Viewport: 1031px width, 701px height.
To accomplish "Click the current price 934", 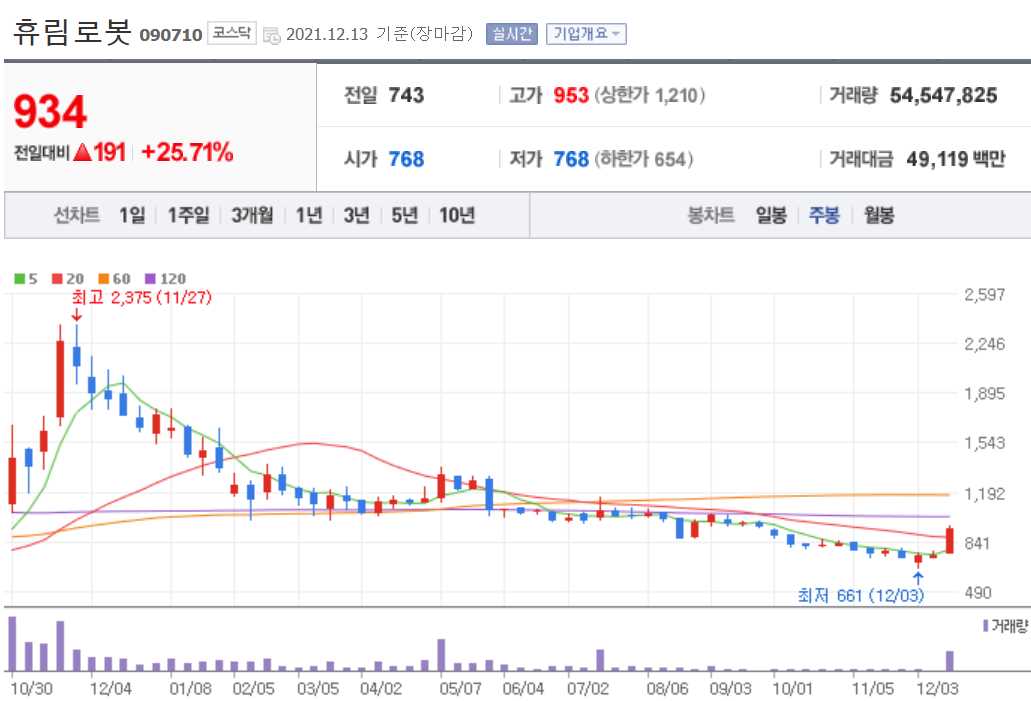I will coord(50,112).
